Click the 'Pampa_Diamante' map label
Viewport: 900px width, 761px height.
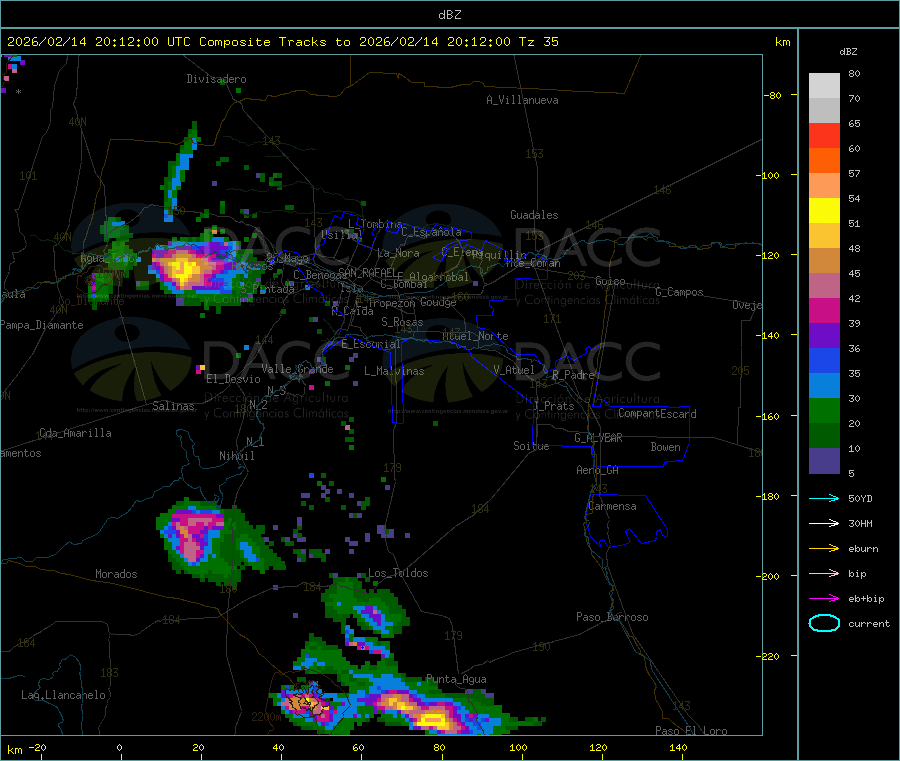point(41,325)
